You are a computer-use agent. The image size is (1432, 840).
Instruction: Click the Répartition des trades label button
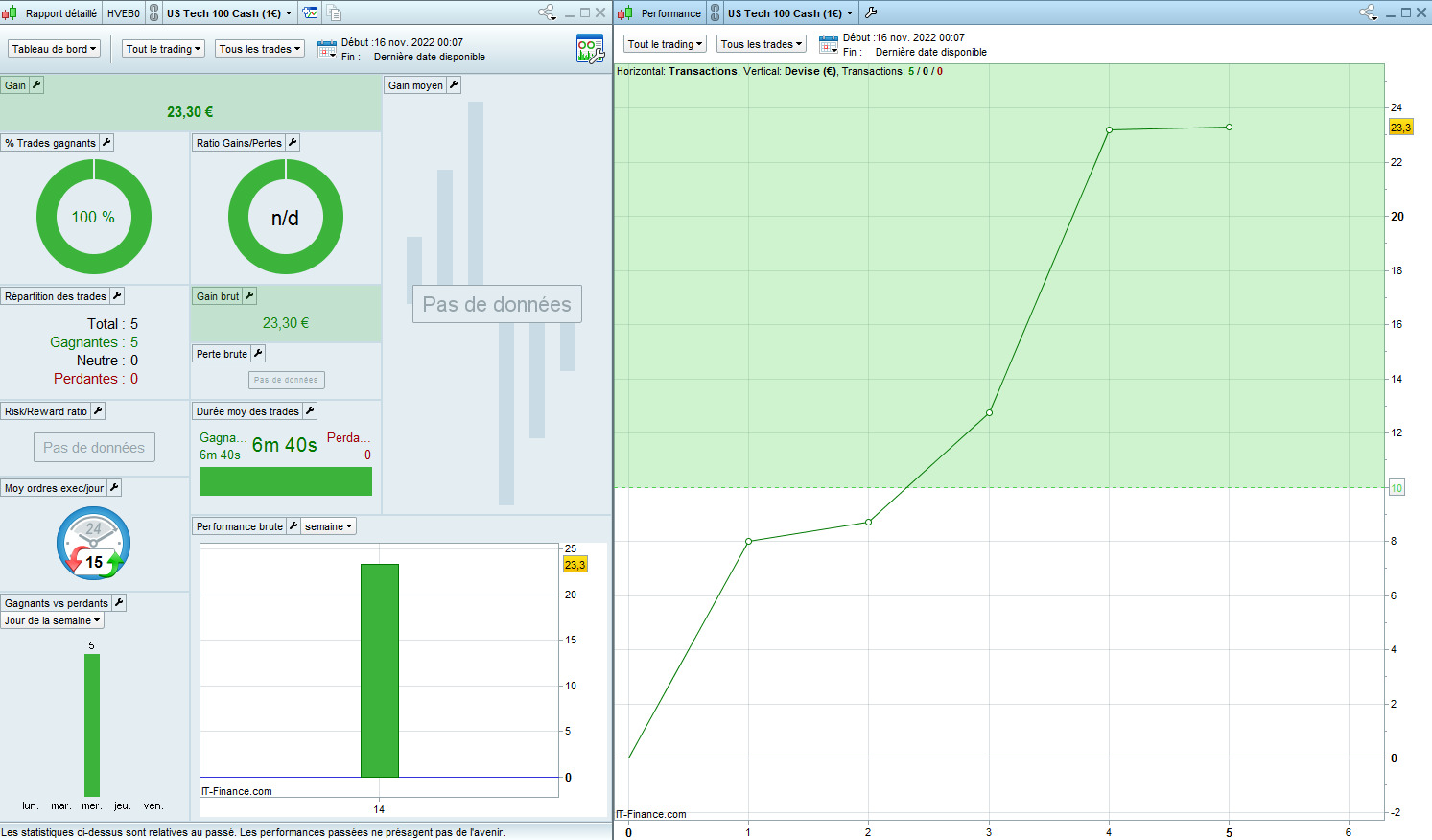click(56, 296)
